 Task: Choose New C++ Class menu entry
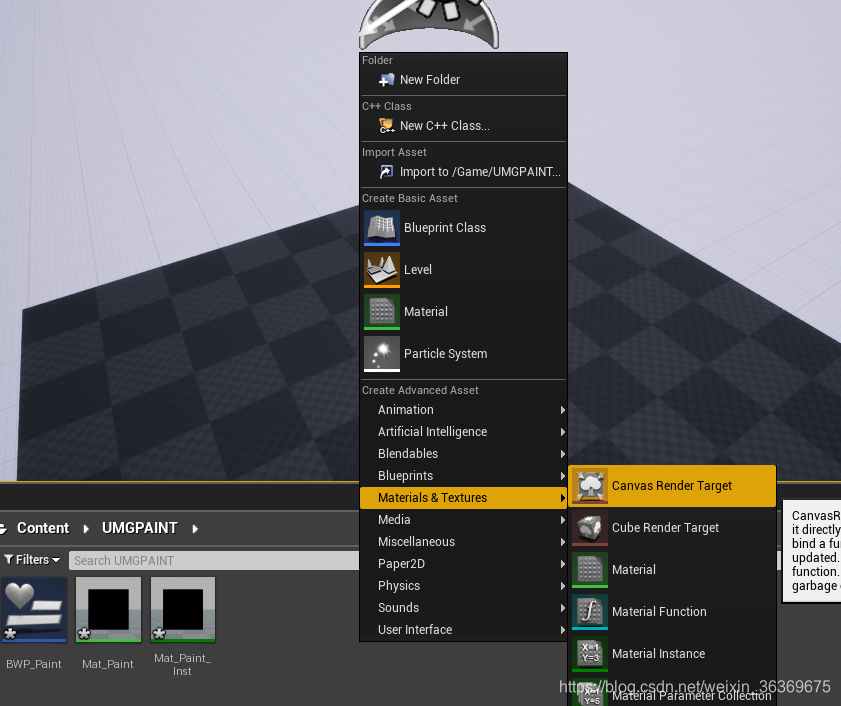(x=463, y=126)
